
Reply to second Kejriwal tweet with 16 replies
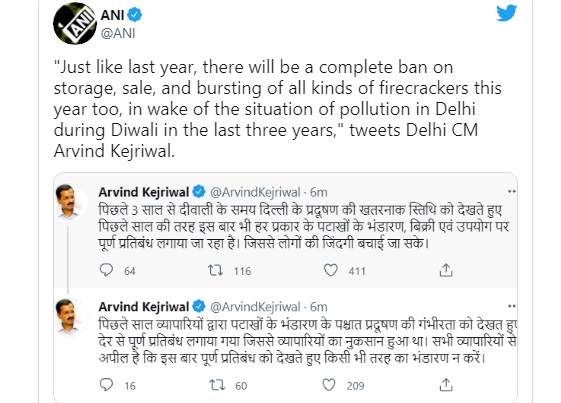coord(106,385)
